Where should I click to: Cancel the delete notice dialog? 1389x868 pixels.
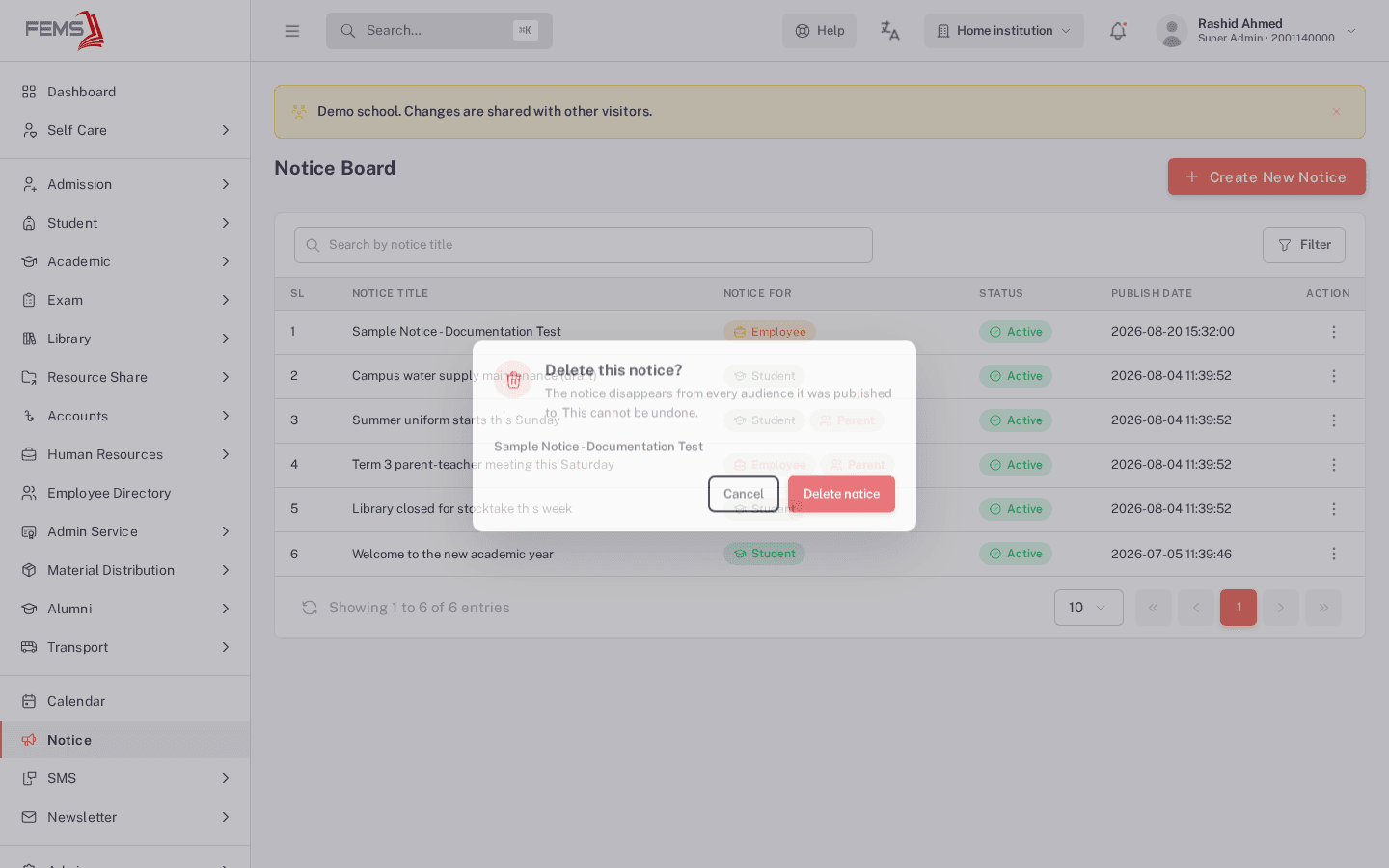[744, 494]
